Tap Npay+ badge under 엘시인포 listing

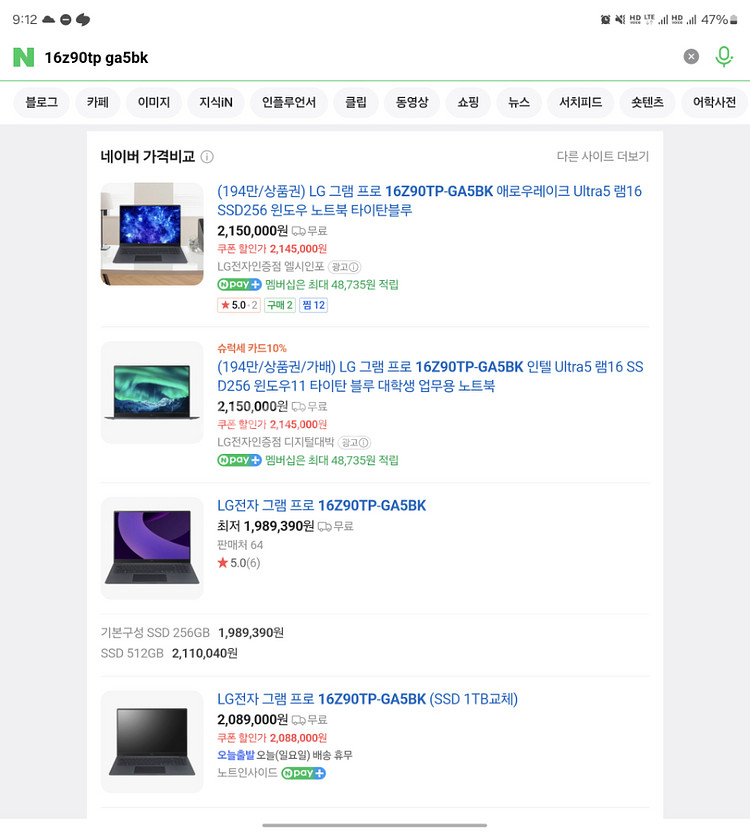pos(239,285)
